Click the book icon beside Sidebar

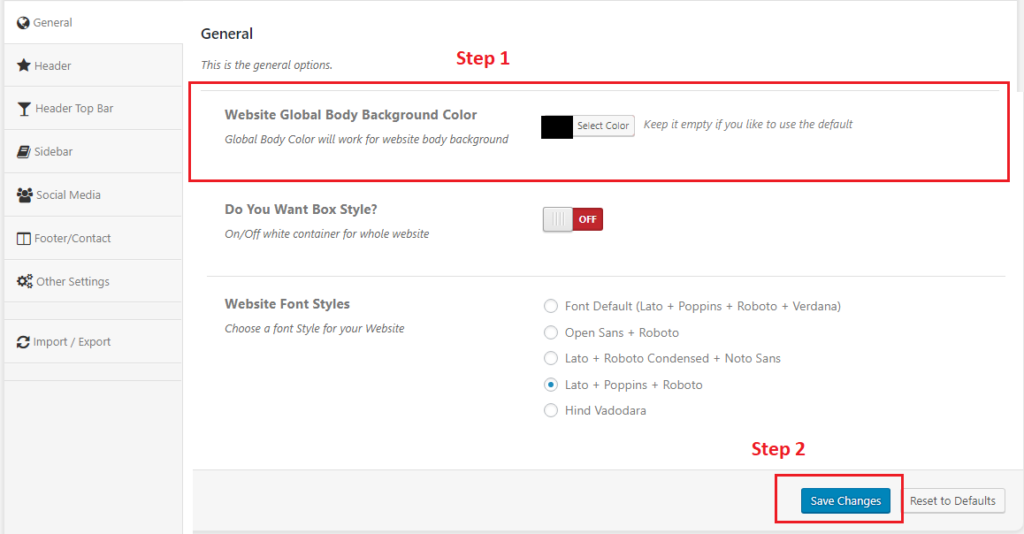(23, 152)
